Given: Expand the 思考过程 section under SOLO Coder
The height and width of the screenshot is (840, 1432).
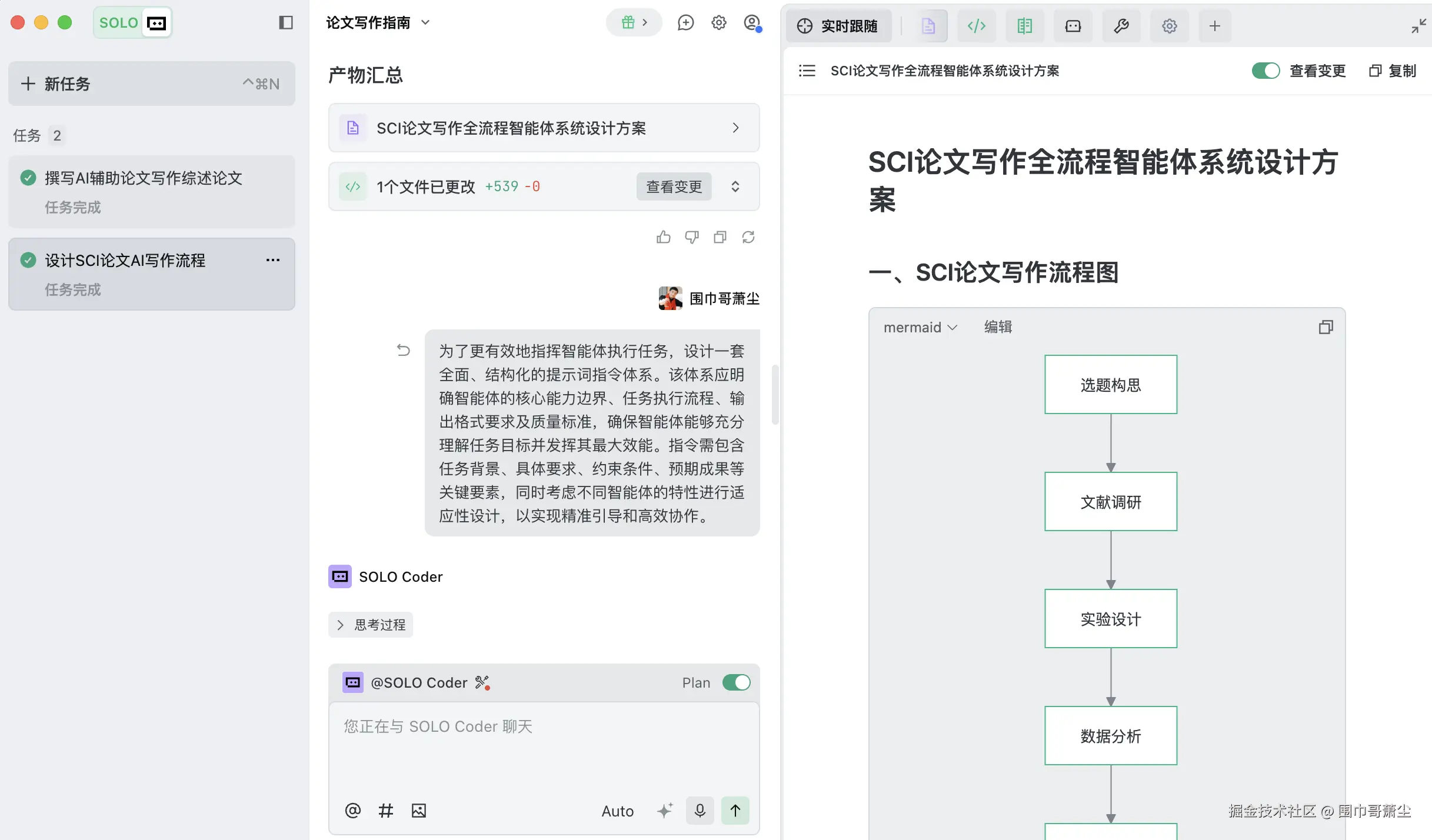Looking at the screenshot, I should 370,625.
